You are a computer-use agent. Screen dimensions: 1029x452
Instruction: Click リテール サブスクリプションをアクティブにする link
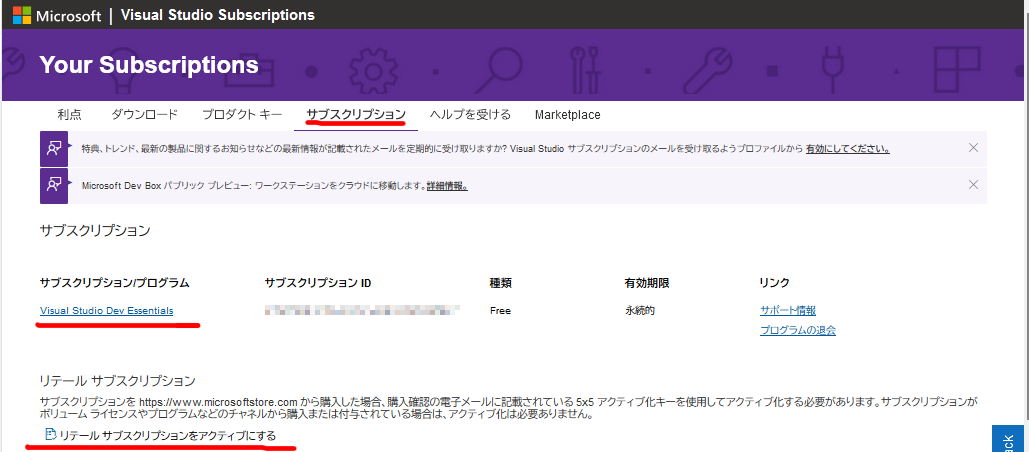tap(167, 435)
